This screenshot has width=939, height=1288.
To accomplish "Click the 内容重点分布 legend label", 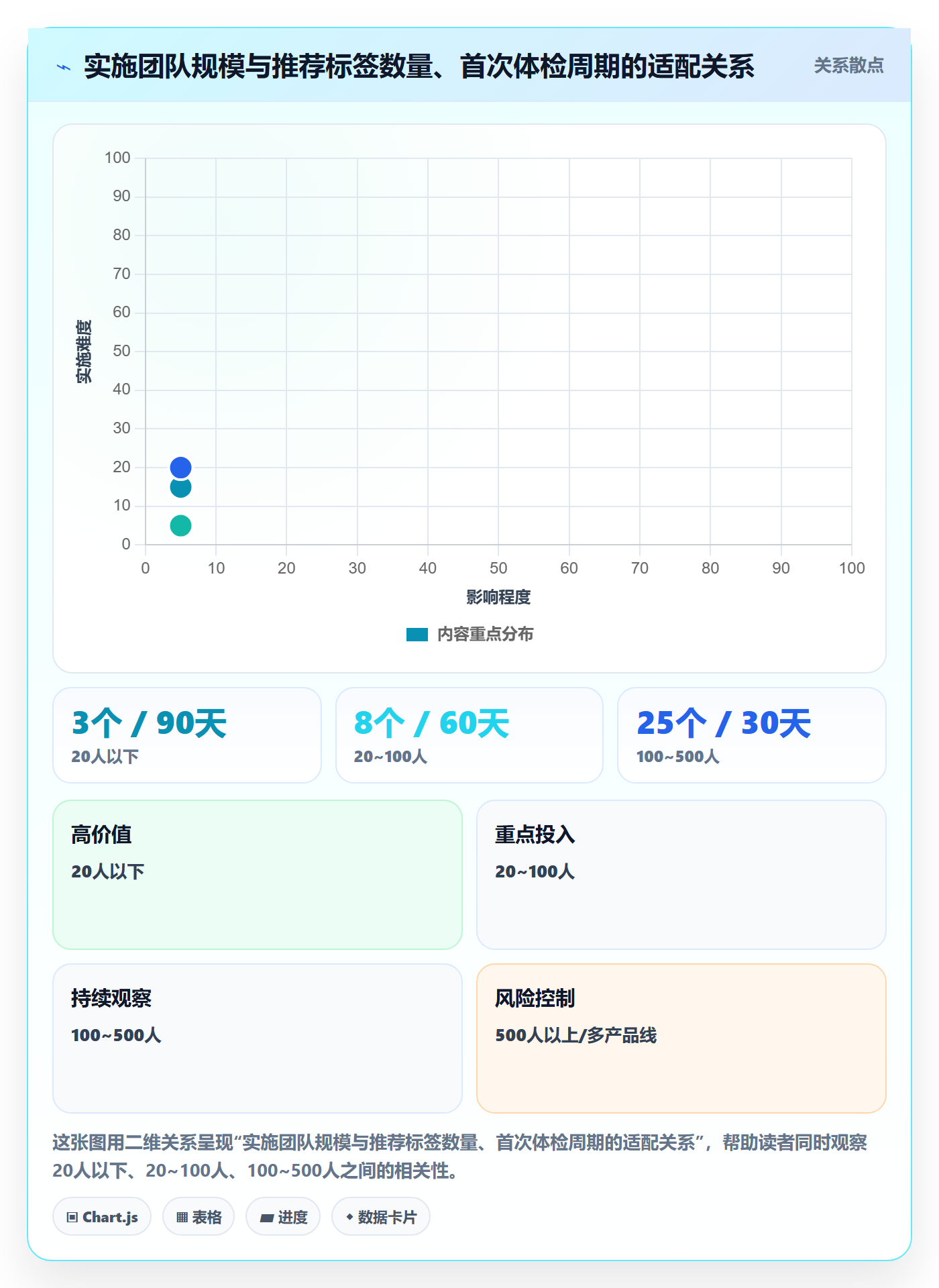I will point(485,635).
